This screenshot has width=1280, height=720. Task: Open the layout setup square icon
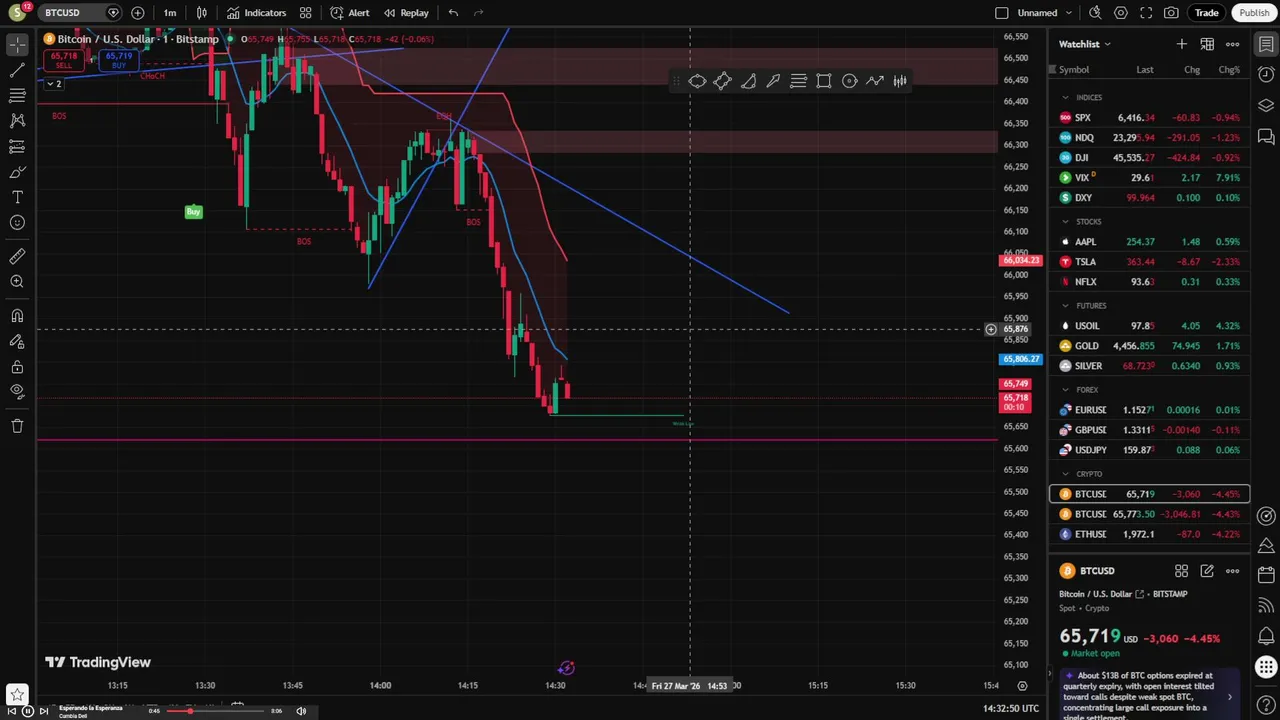[1002, 13]
